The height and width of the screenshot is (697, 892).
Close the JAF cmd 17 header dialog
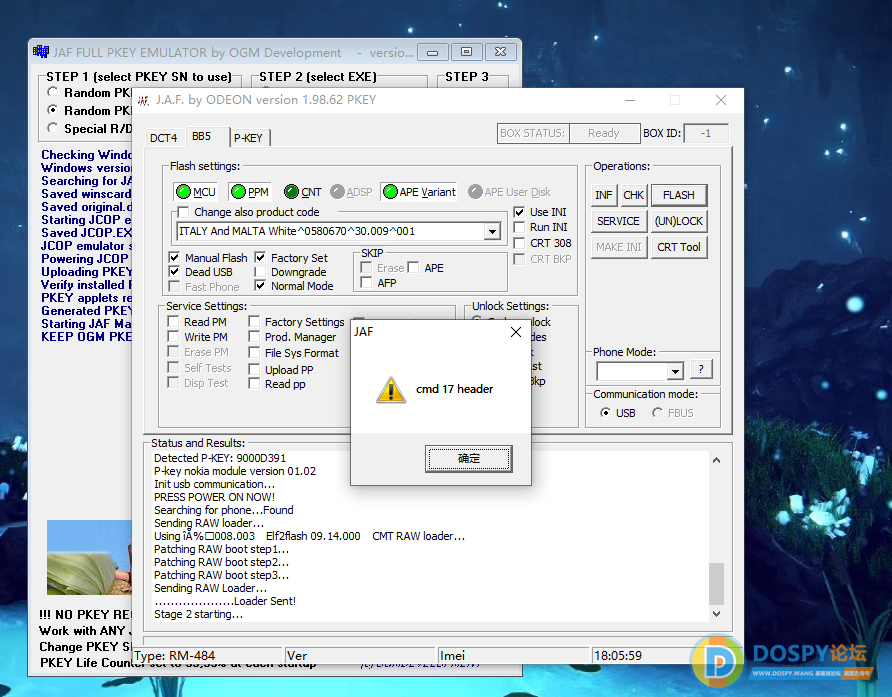pos(516,332)
